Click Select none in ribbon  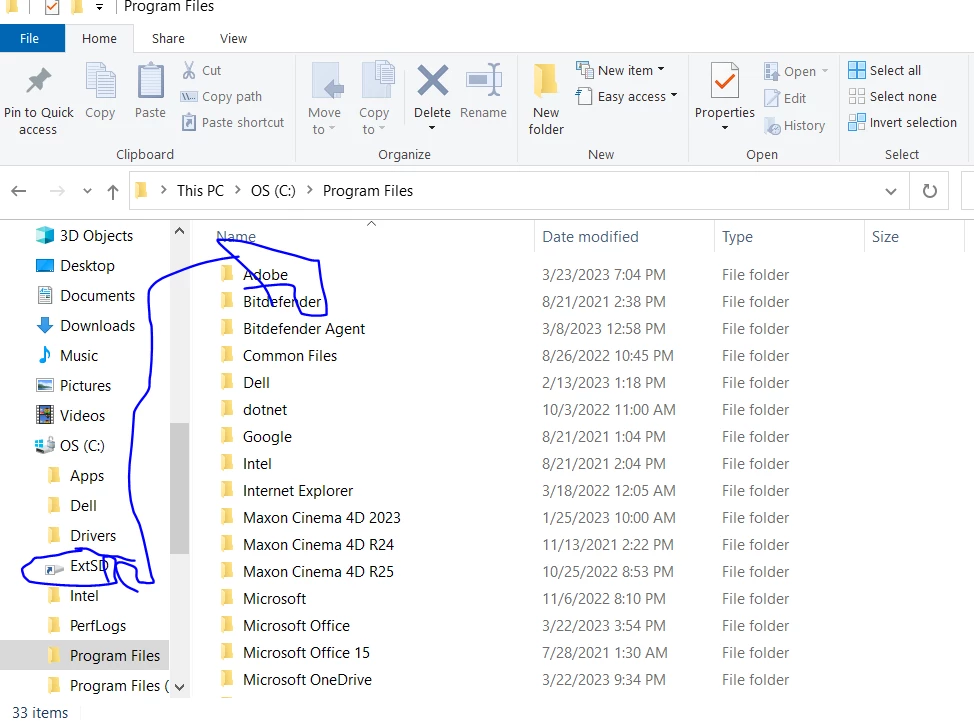pyautogui.click(x=892, y=96)
